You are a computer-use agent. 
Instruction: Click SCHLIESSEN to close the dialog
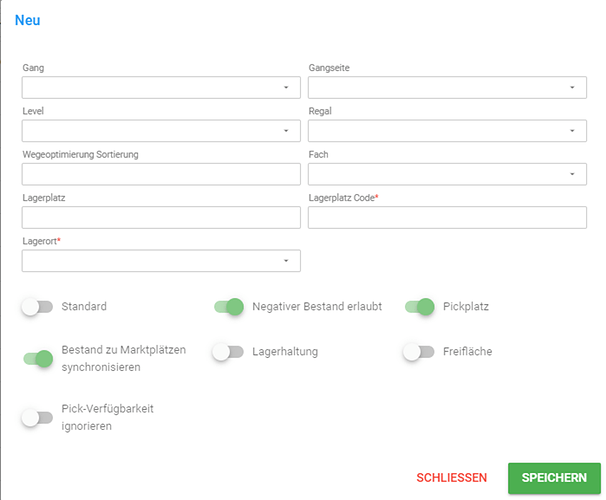pos(451,478)
